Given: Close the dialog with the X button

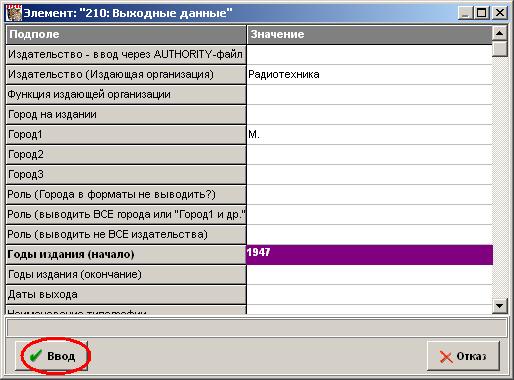Looking at the screenshot, I should pos(499,13).
